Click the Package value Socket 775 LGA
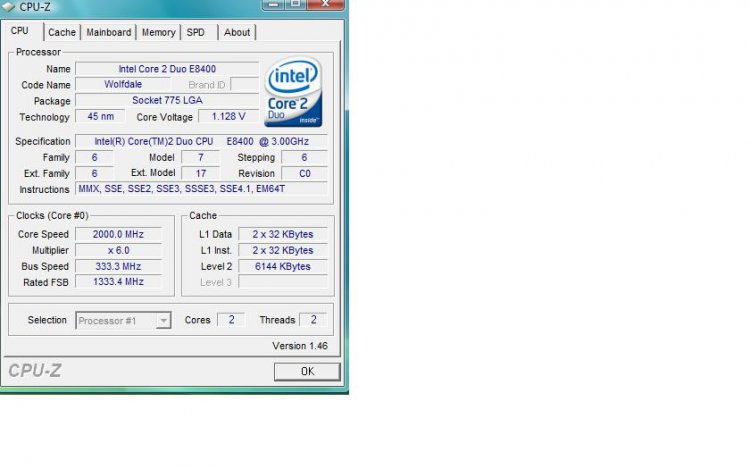This screenshot has height=469, width=750. [167, 100]
